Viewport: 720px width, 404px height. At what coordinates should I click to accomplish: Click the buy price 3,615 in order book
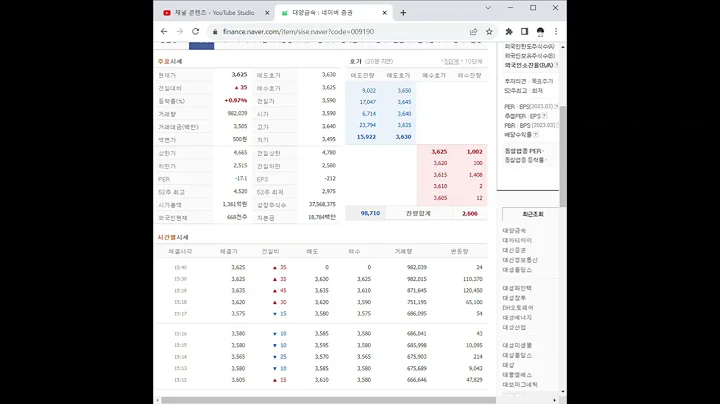(440, 175)
